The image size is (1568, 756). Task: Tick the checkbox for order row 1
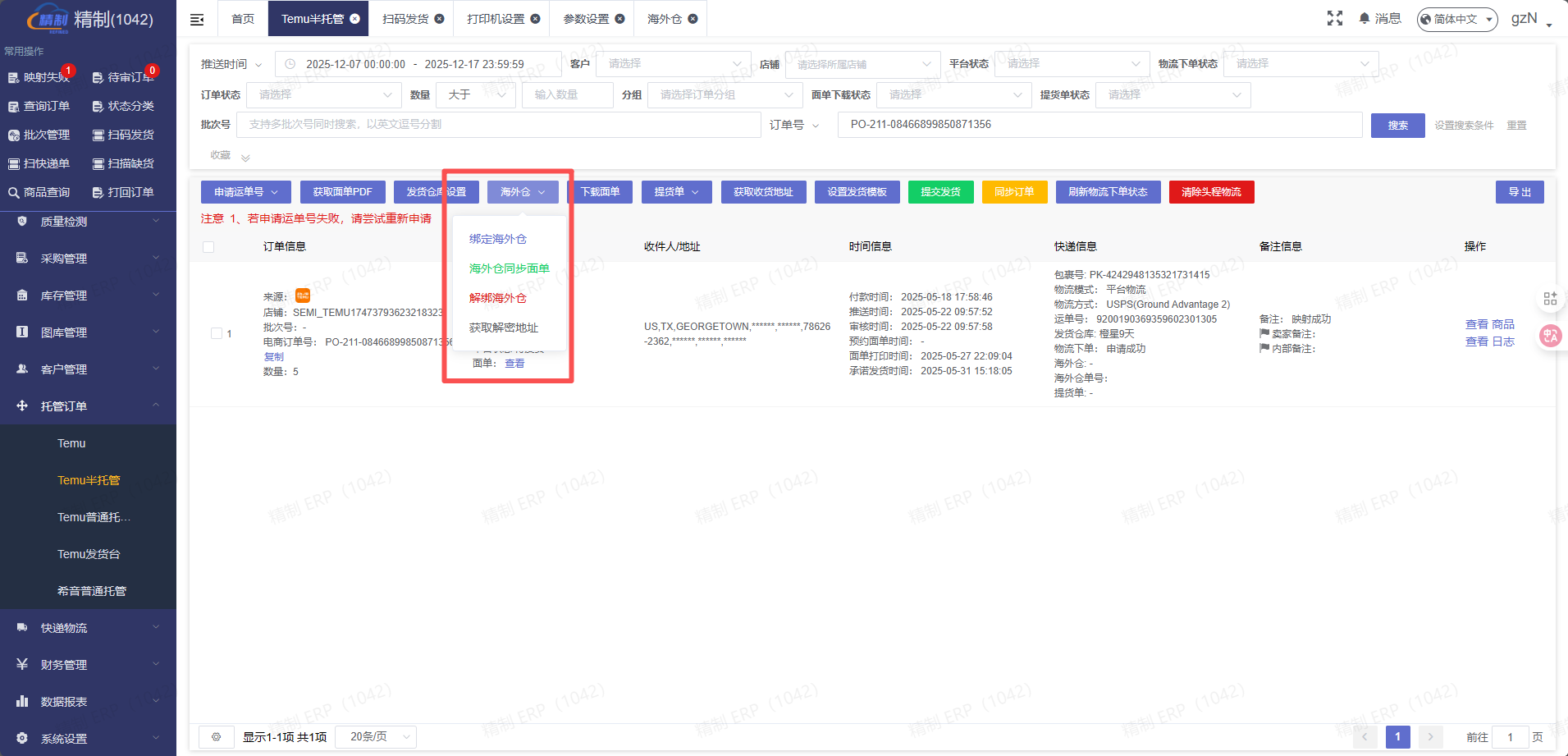click(217, 333)
